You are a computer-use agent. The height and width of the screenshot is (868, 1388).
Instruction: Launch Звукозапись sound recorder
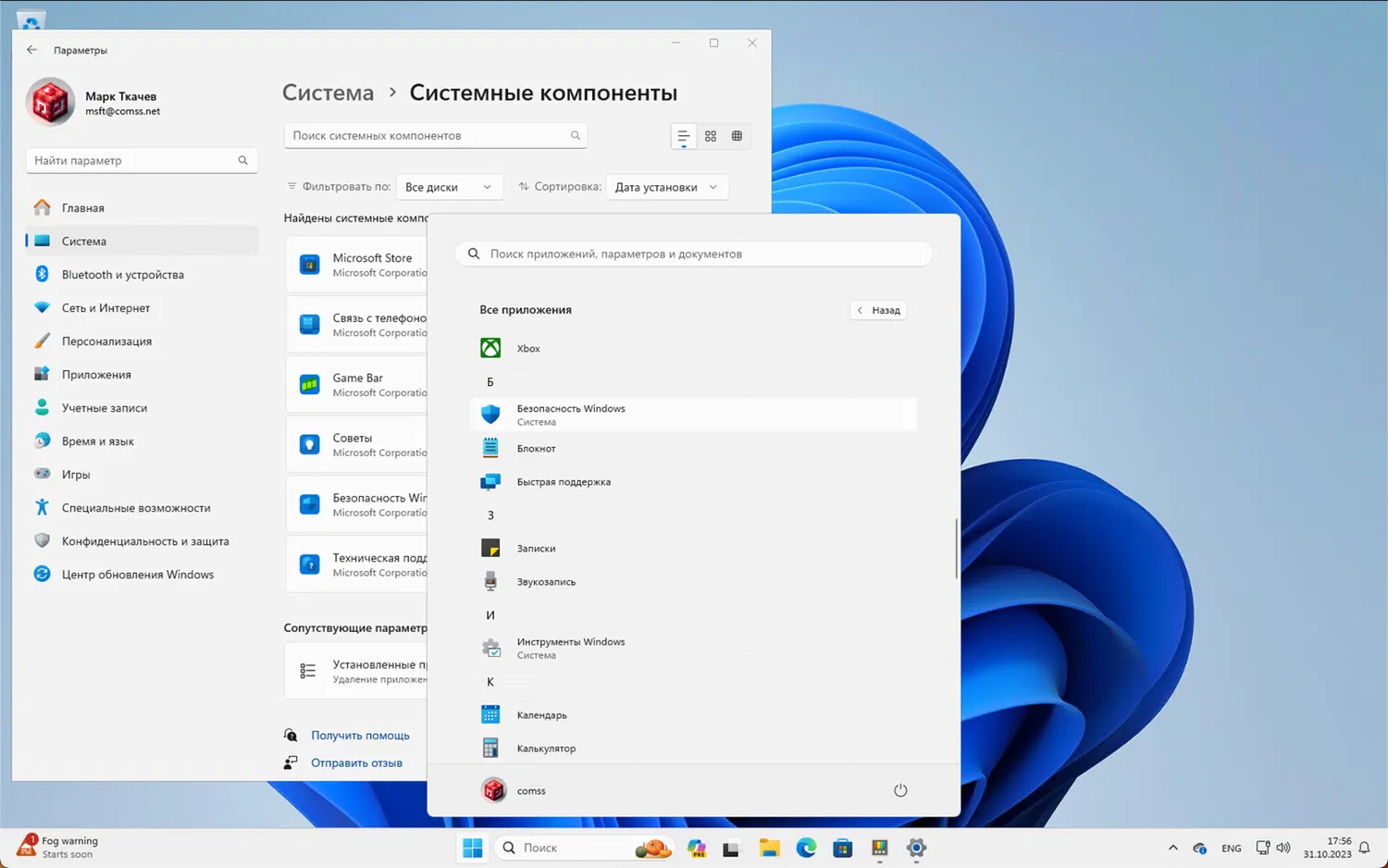693,582
